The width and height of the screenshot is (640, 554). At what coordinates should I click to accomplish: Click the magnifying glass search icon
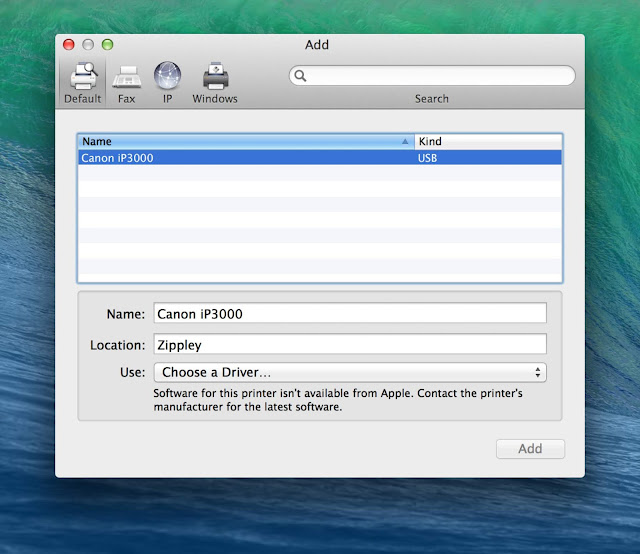[x=300, y=76]
